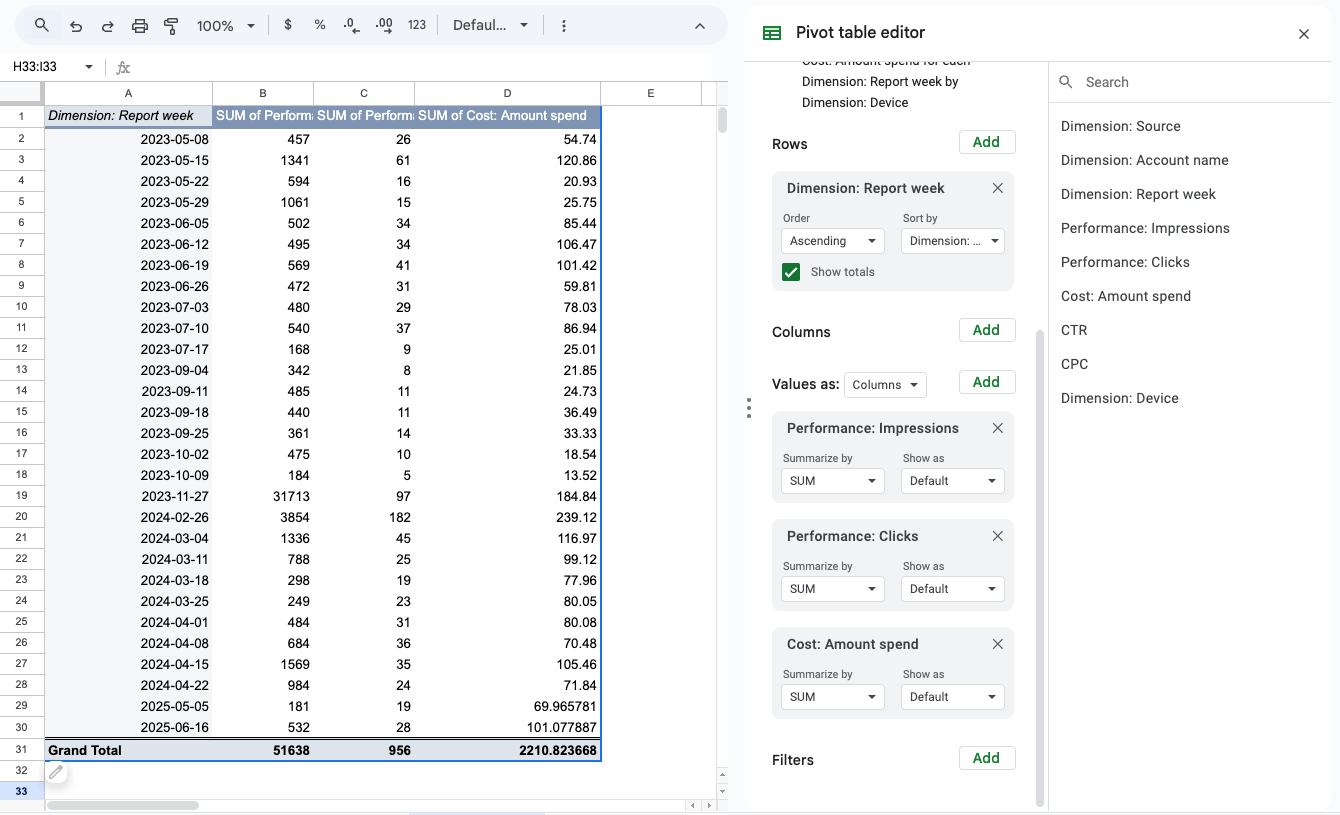Open Show as dropdown for Cost: Amount spend

(952, 696)
